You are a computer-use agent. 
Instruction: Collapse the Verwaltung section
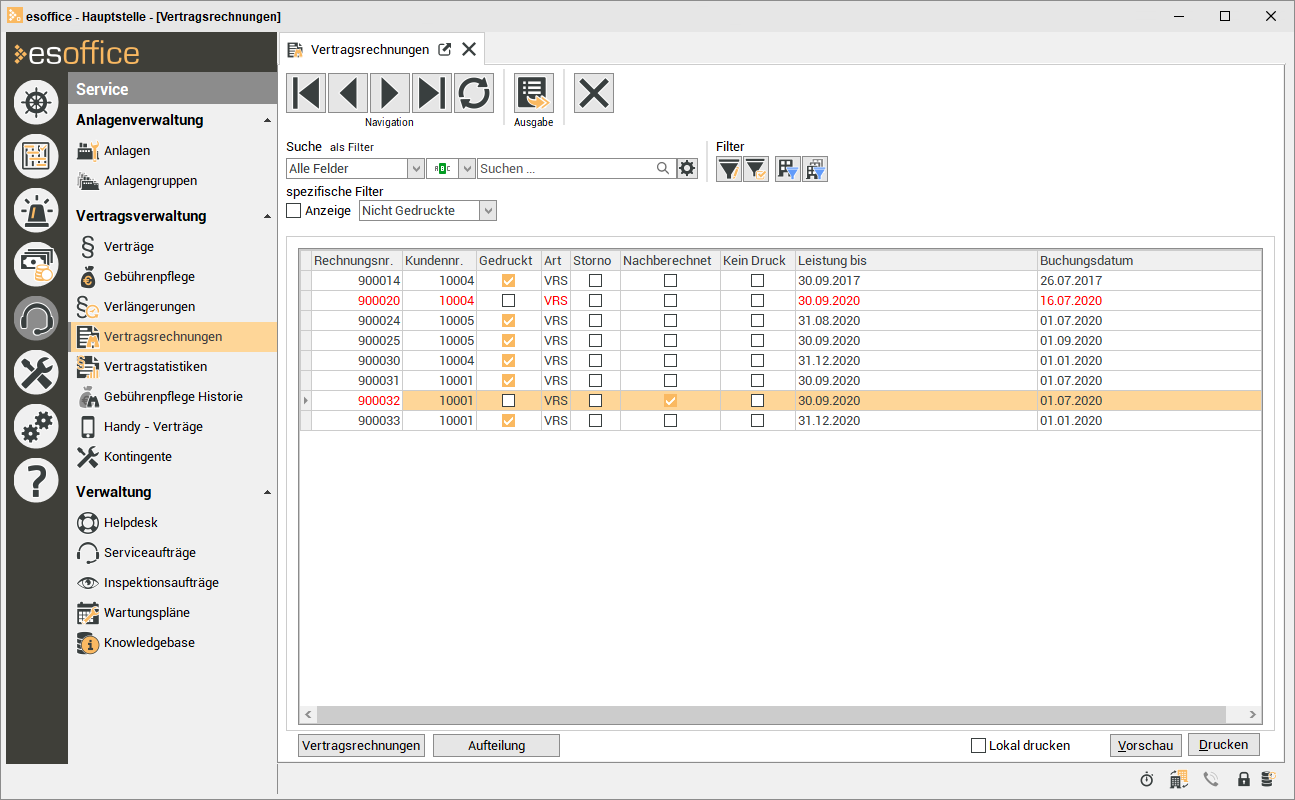pos(267,493)
